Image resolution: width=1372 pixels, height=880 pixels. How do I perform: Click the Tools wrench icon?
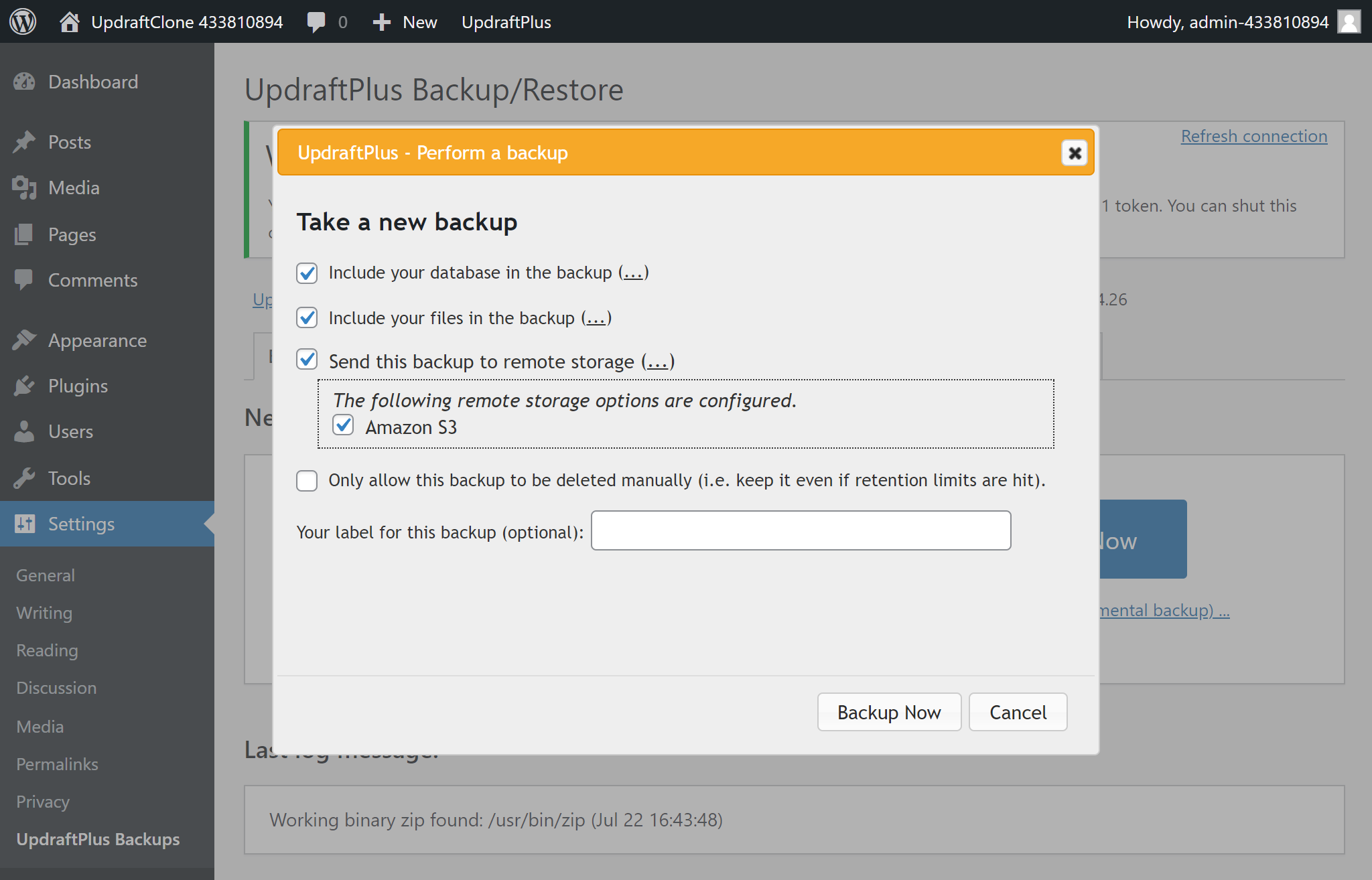coord(24,478)
